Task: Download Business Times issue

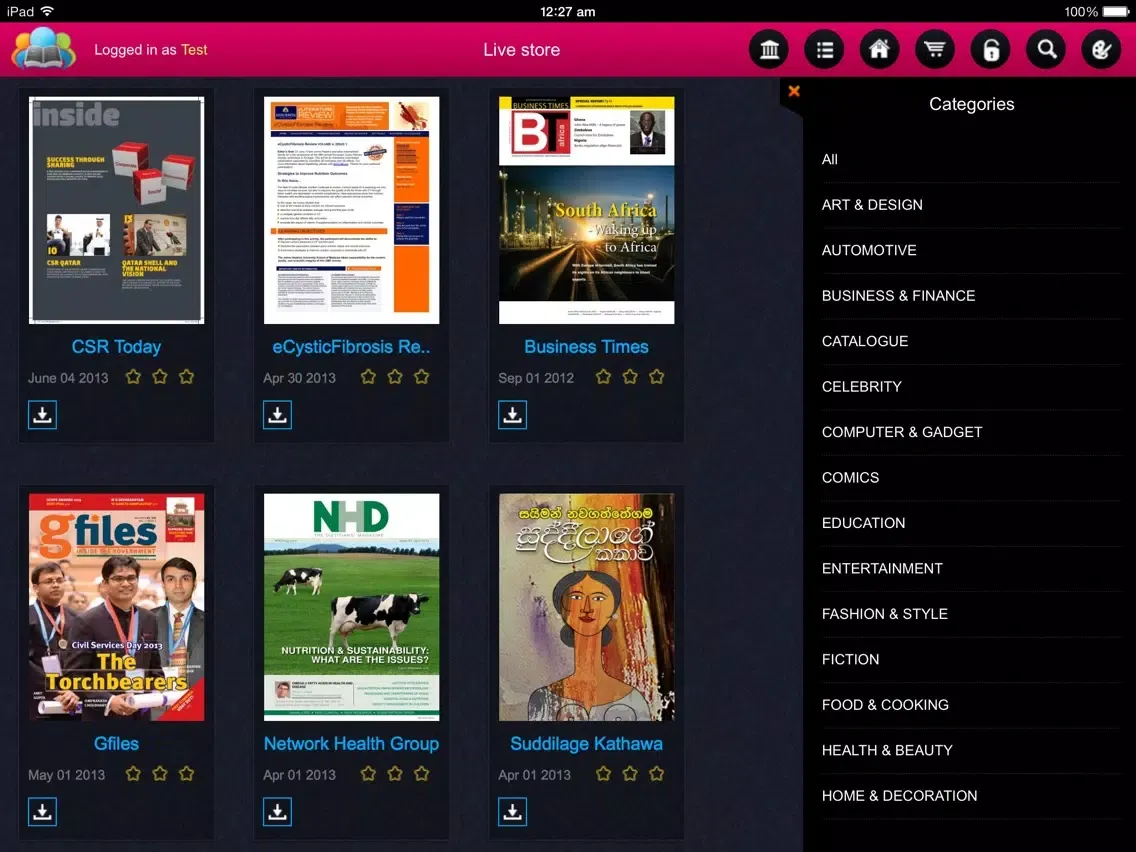Action: coord(512,414)
